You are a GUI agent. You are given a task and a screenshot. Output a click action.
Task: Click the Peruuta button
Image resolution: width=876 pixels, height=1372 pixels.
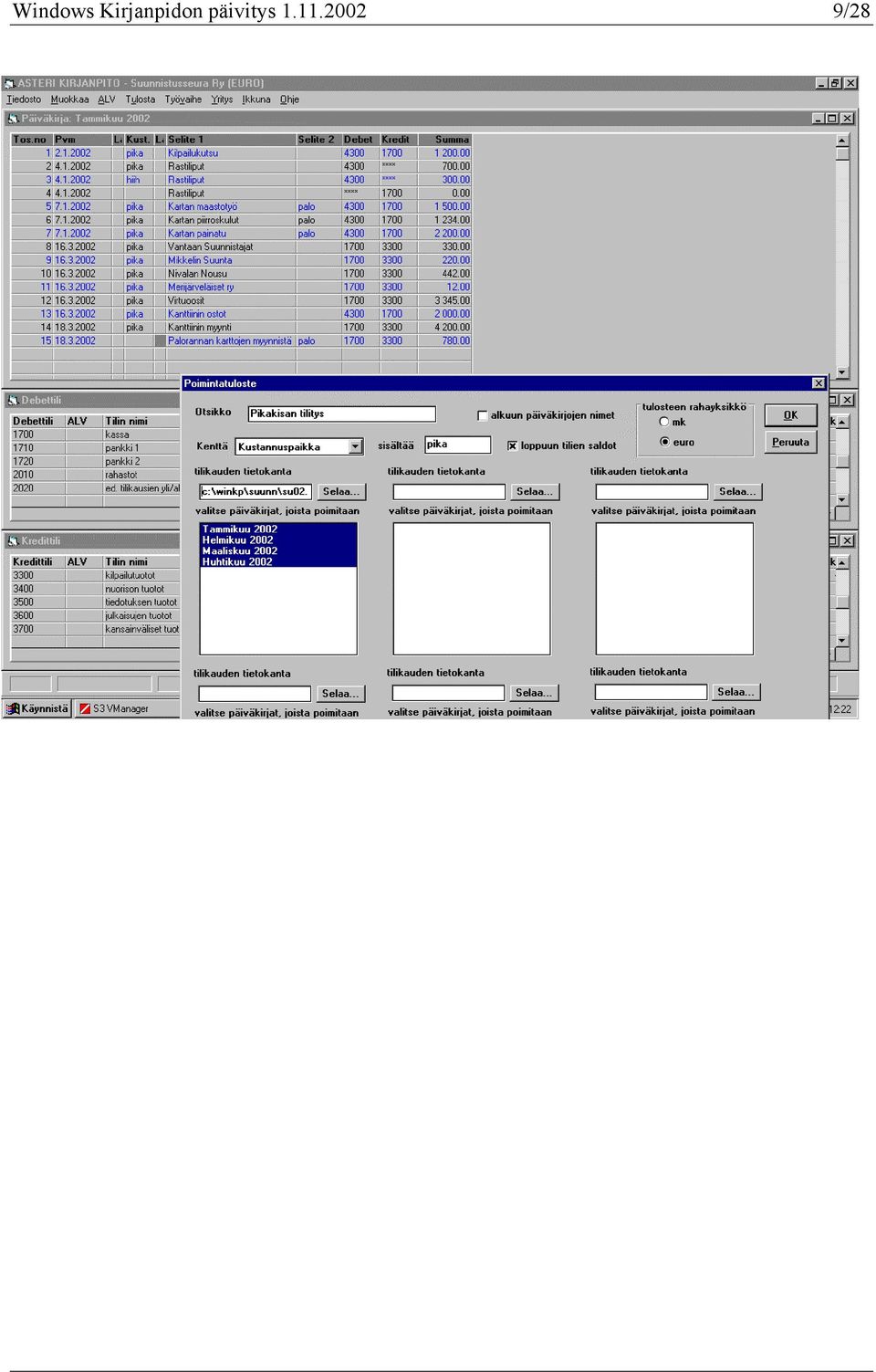coord(790,443)
